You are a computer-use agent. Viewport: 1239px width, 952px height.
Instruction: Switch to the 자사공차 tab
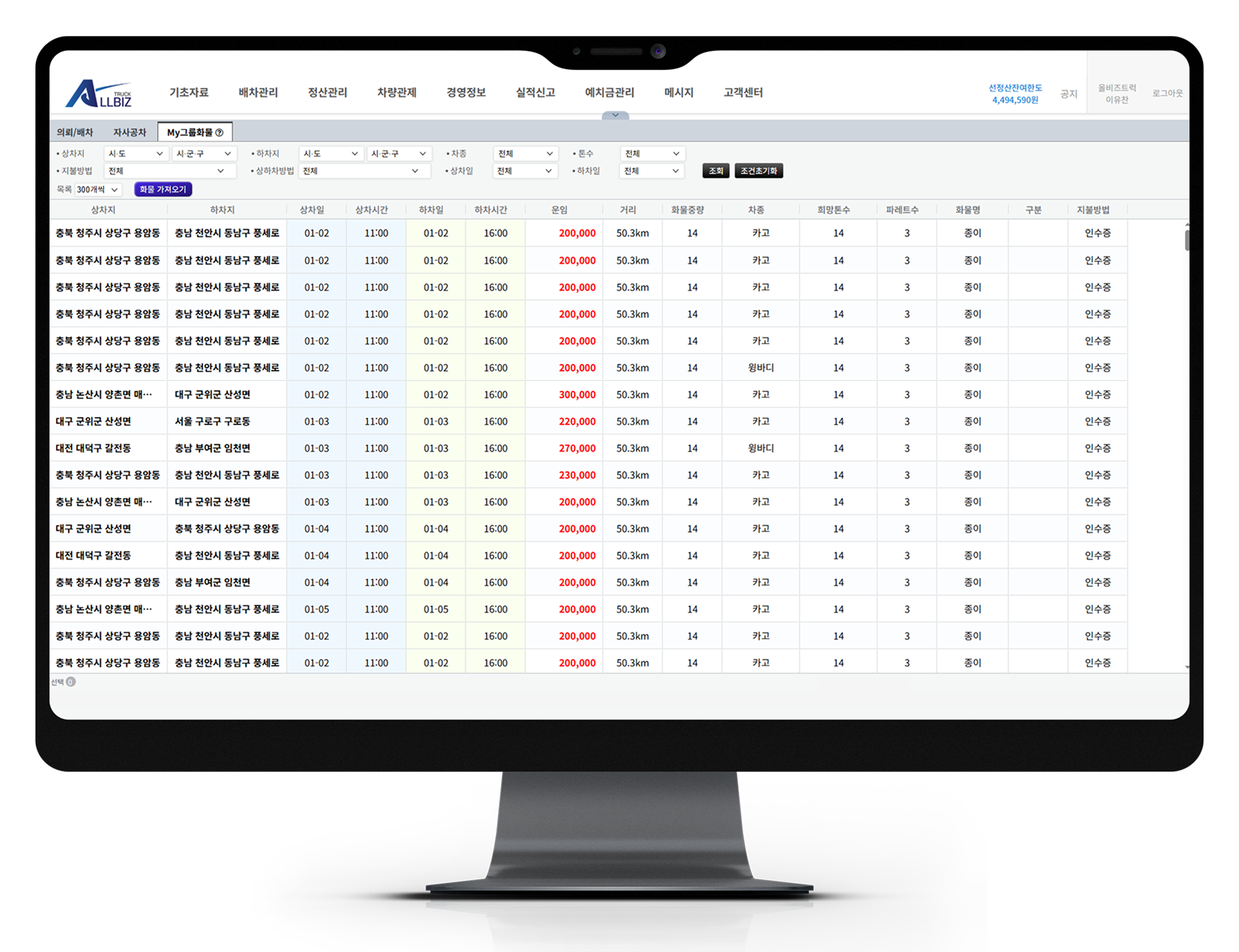130,133
